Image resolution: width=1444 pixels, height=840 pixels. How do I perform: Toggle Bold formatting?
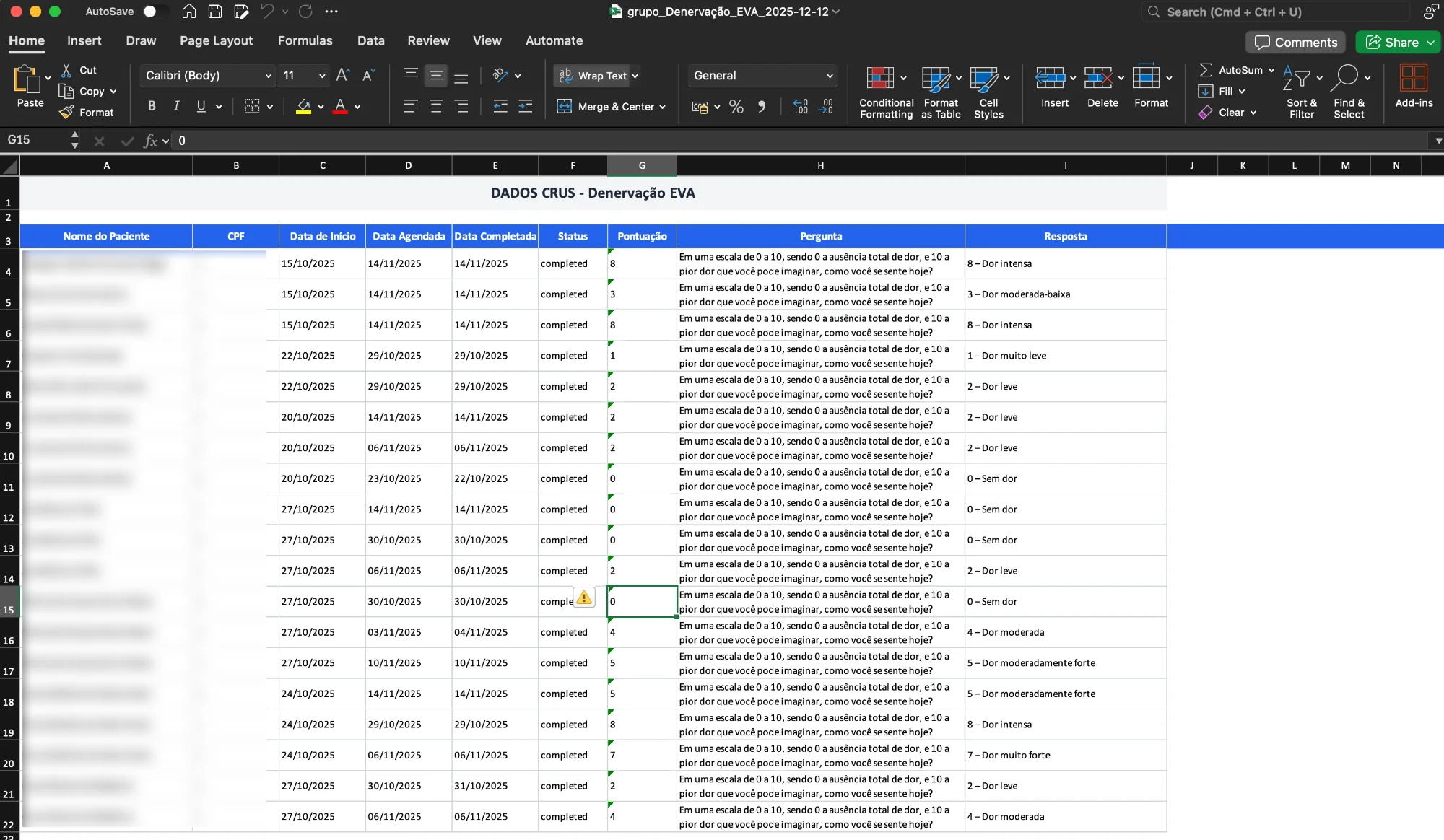(x=151, y=106)
